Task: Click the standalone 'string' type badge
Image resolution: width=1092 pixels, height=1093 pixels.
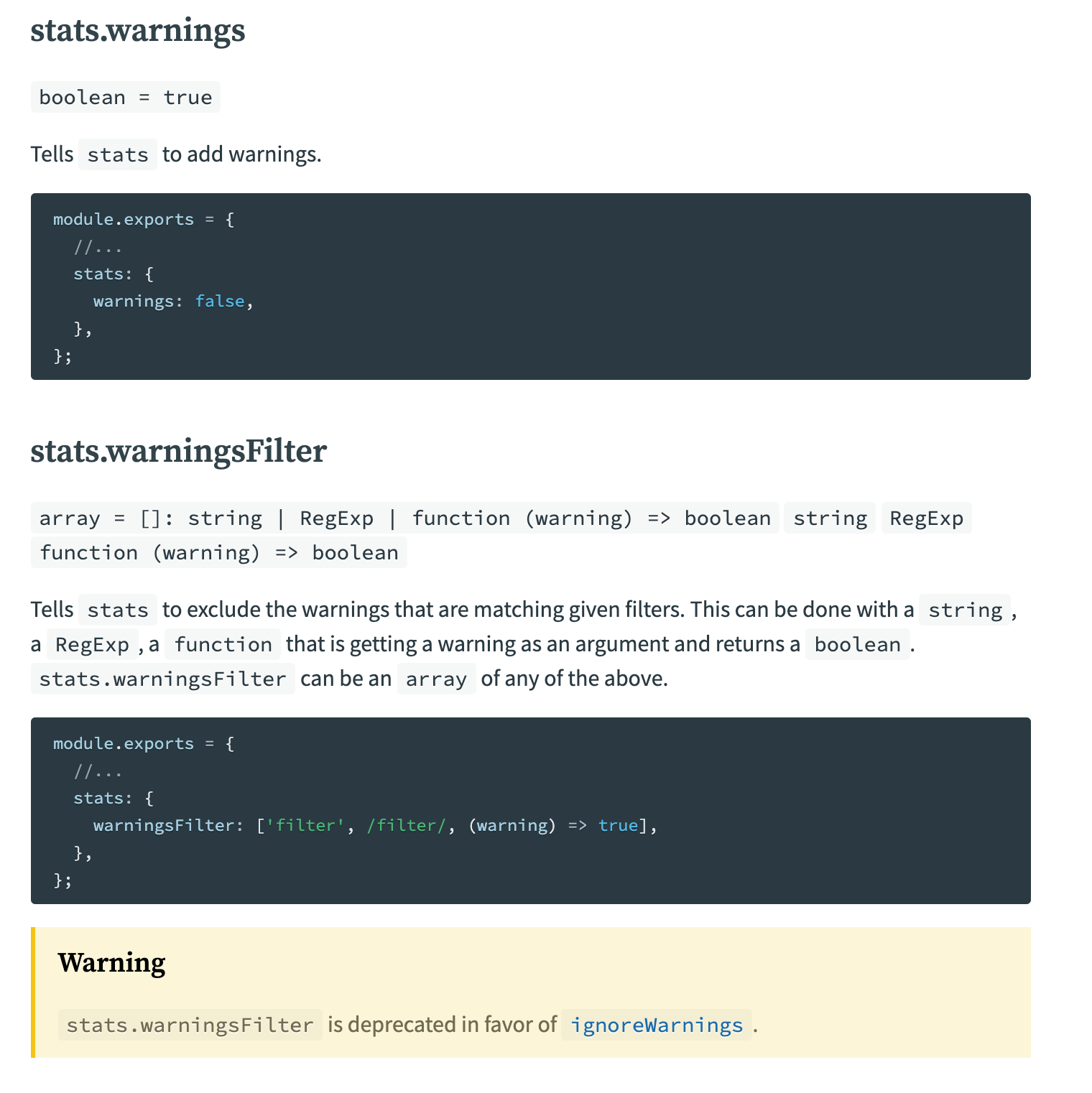Action: 830,518
